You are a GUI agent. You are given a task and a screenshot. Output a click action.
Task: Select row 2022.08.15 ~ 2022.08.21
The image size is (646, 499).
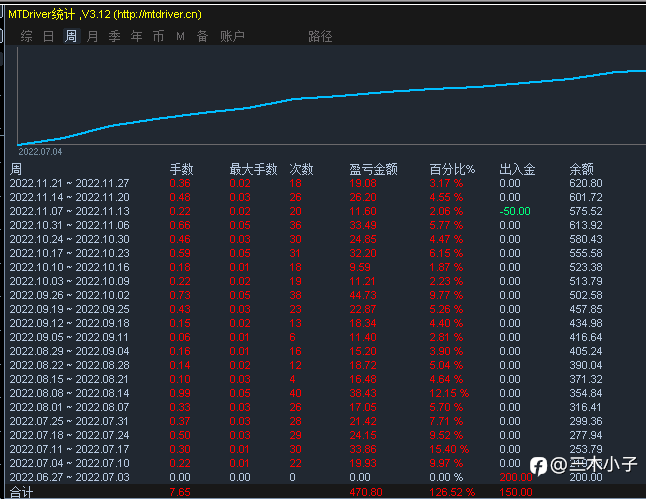click(x=306, y=379)
